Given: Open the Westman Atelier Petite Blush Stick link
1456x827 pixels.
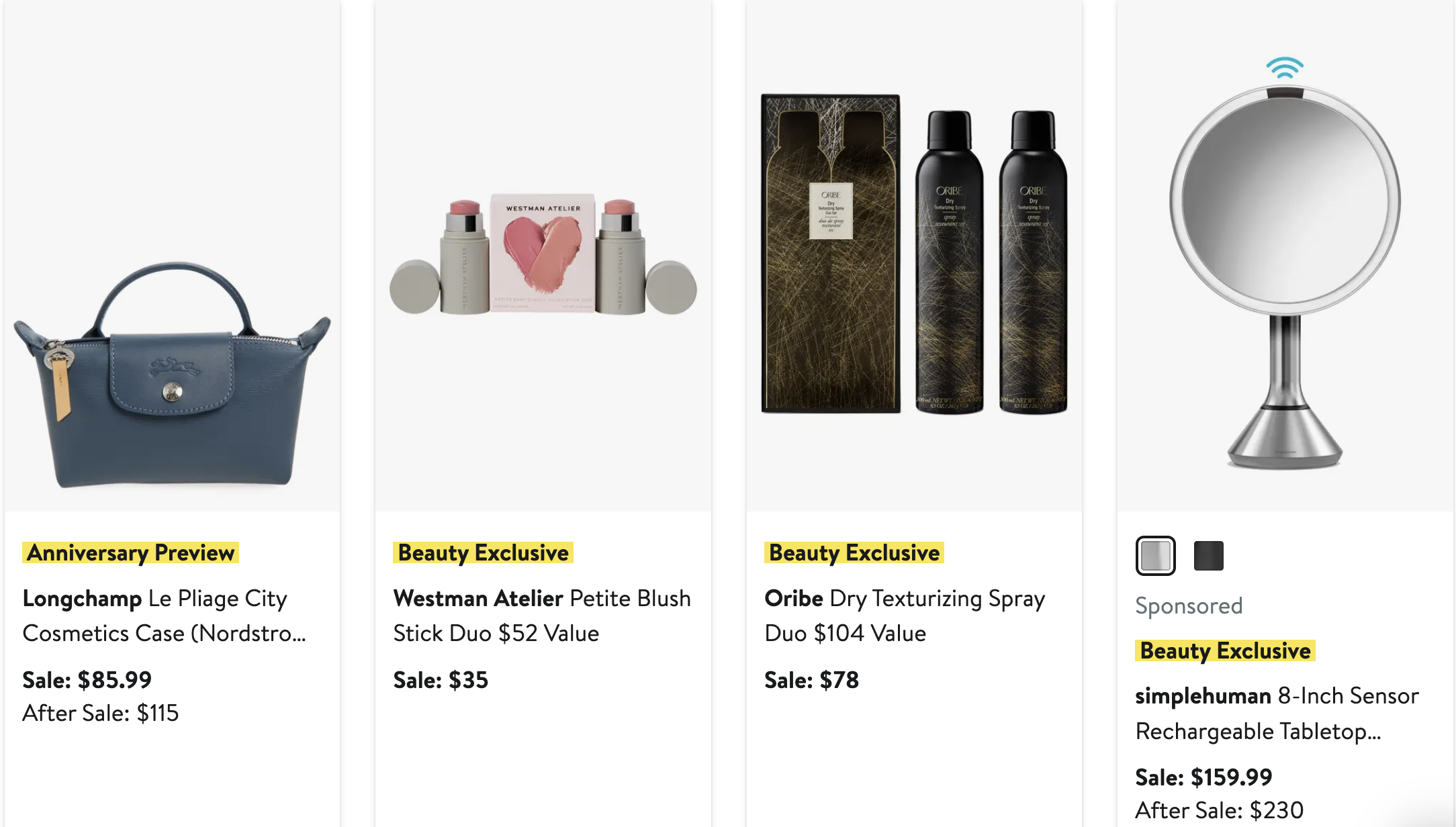Looking at the screenshot, I should 541,616.
